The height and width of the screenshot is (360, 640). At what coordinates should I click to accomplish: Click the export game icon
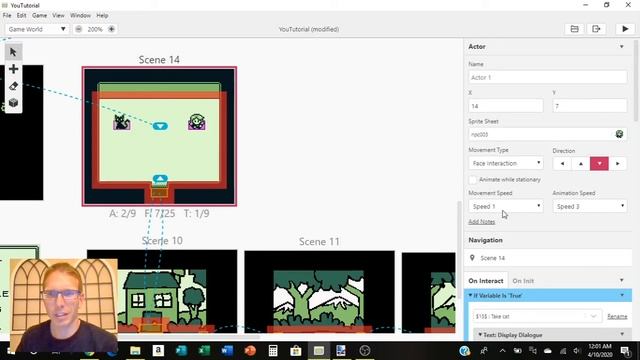click(596, 29)
